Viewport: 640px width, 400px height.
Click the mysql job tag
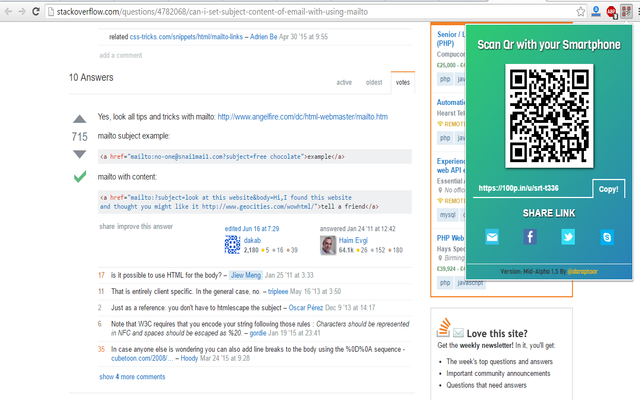click(x=448, y=214)
